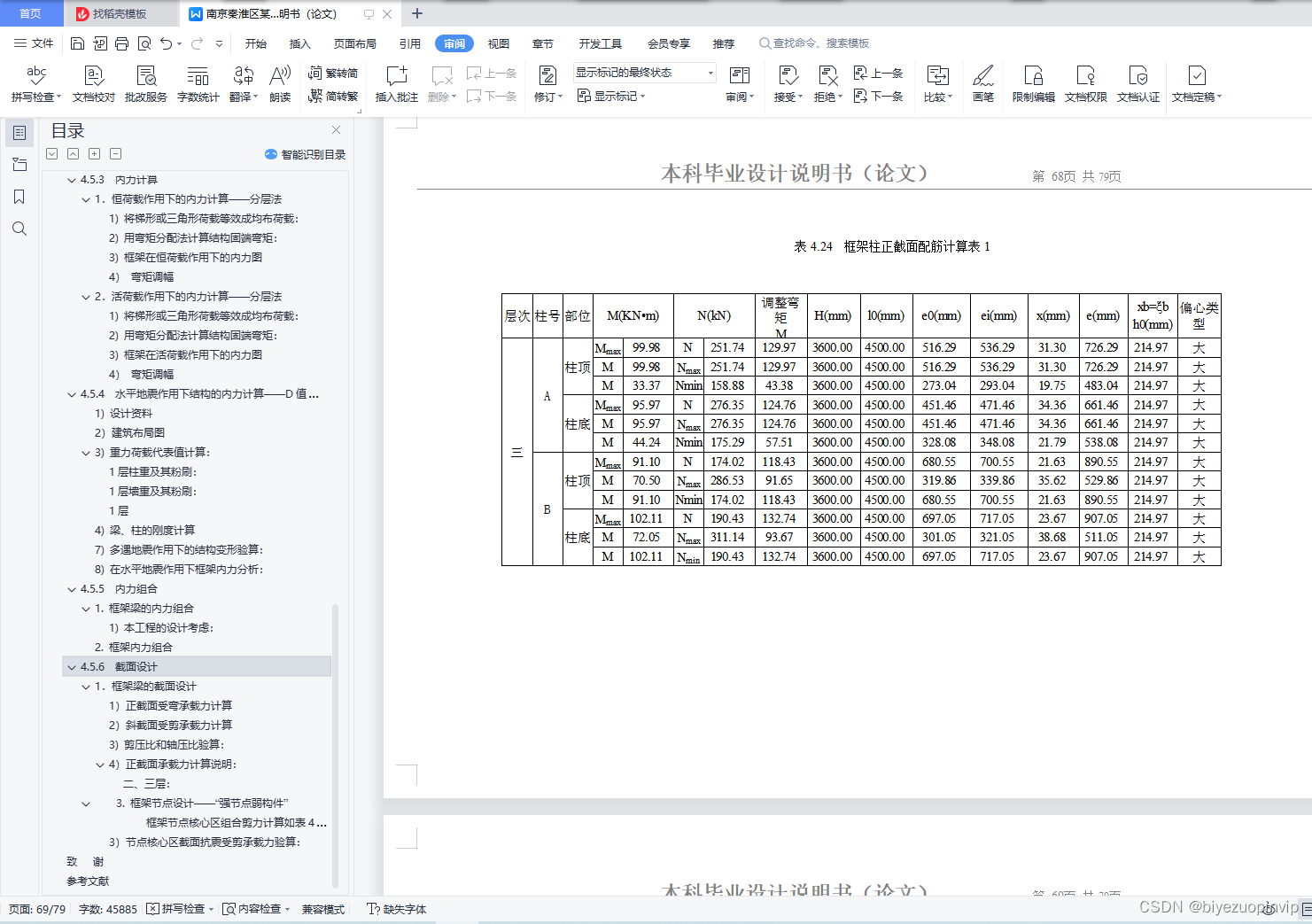
Task: Click the 修订 track changes icon
Action: click(547, 76)
